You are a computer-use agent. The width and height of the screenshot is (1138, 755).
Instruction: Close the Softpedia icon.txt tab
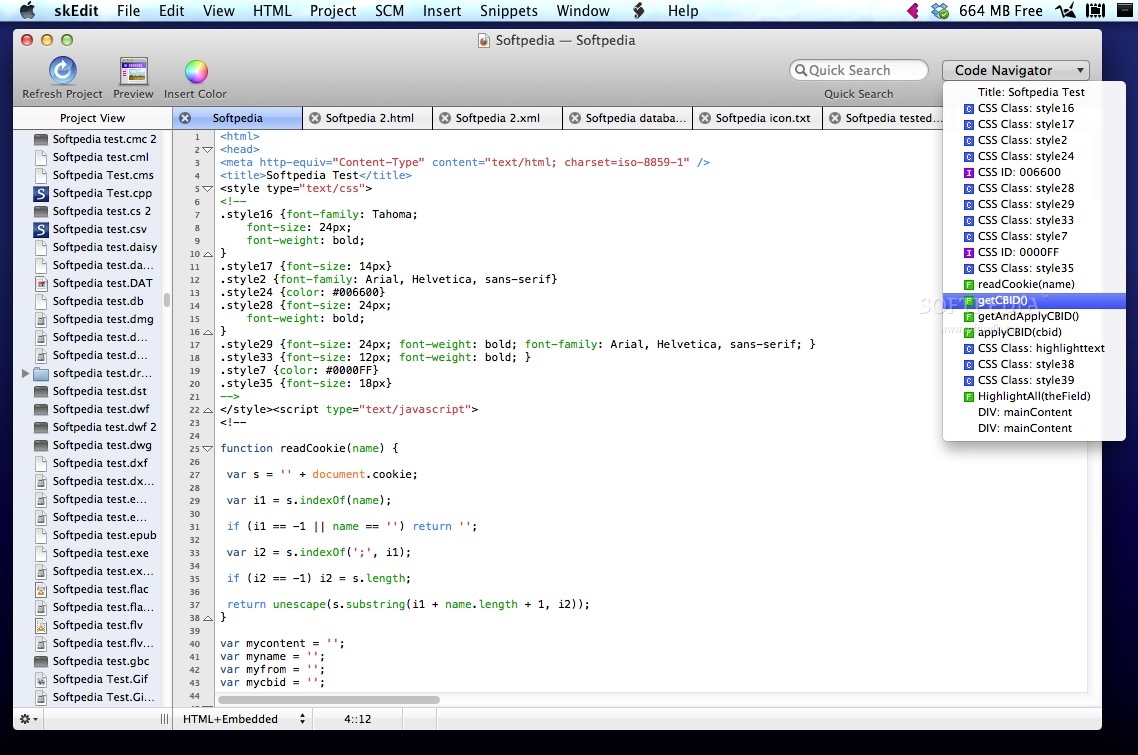tap(705, 118)
